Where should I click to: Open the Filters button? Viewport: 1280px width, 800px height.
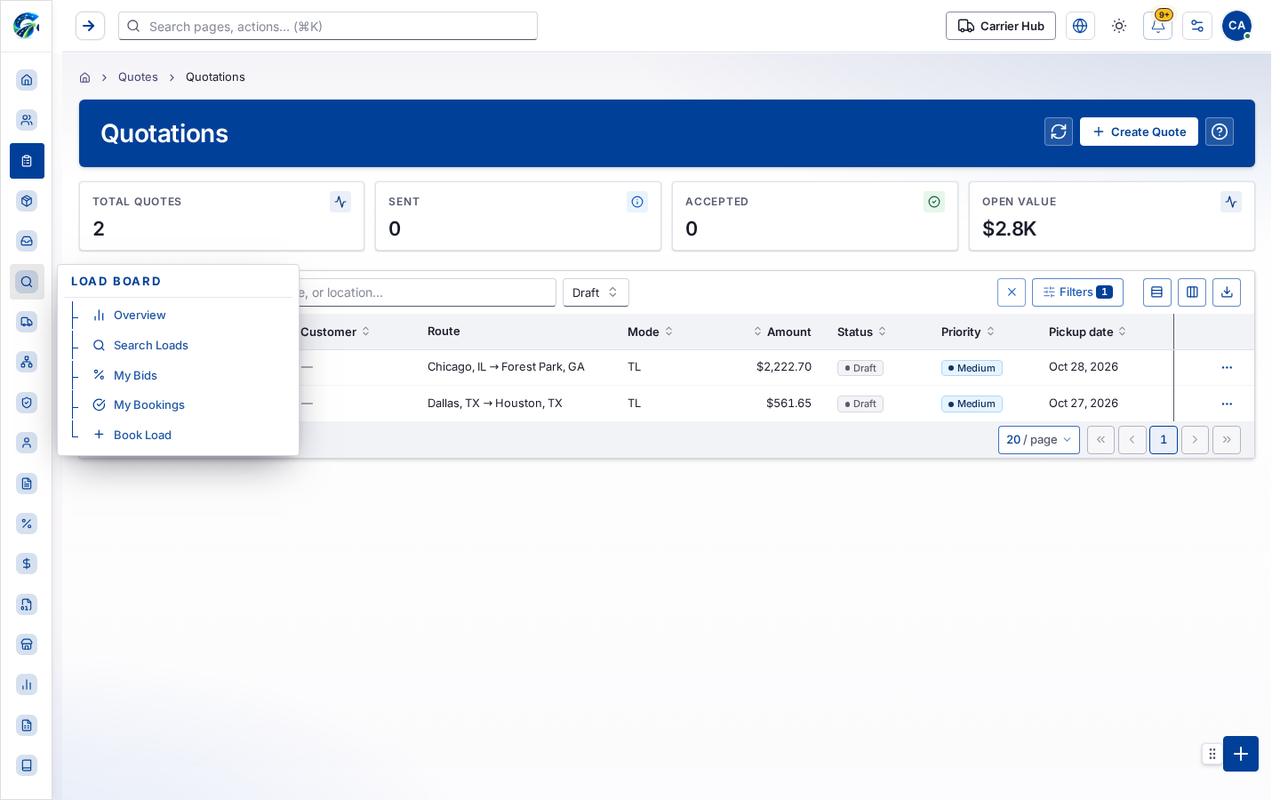click(1078, 292)
